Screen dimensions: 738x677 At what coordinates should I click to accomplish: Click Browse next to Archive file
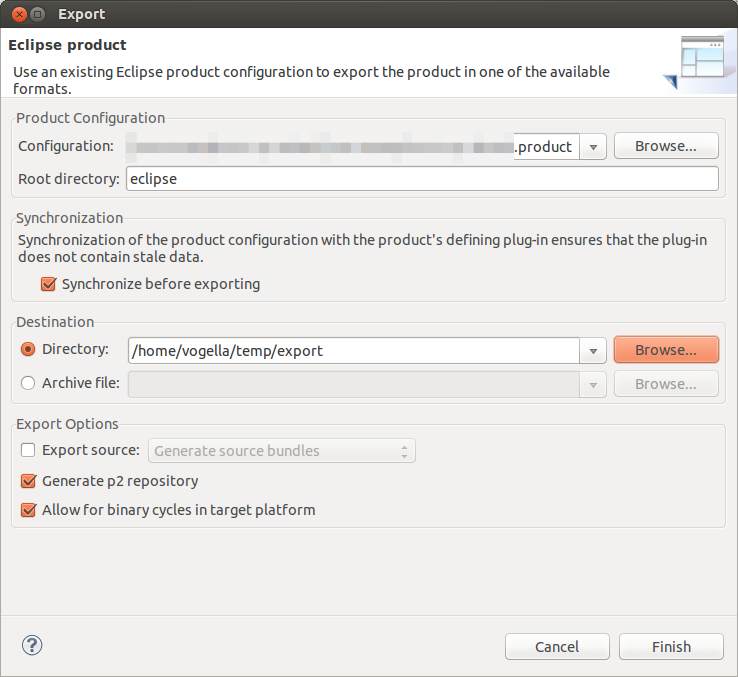tap(666, 384)
